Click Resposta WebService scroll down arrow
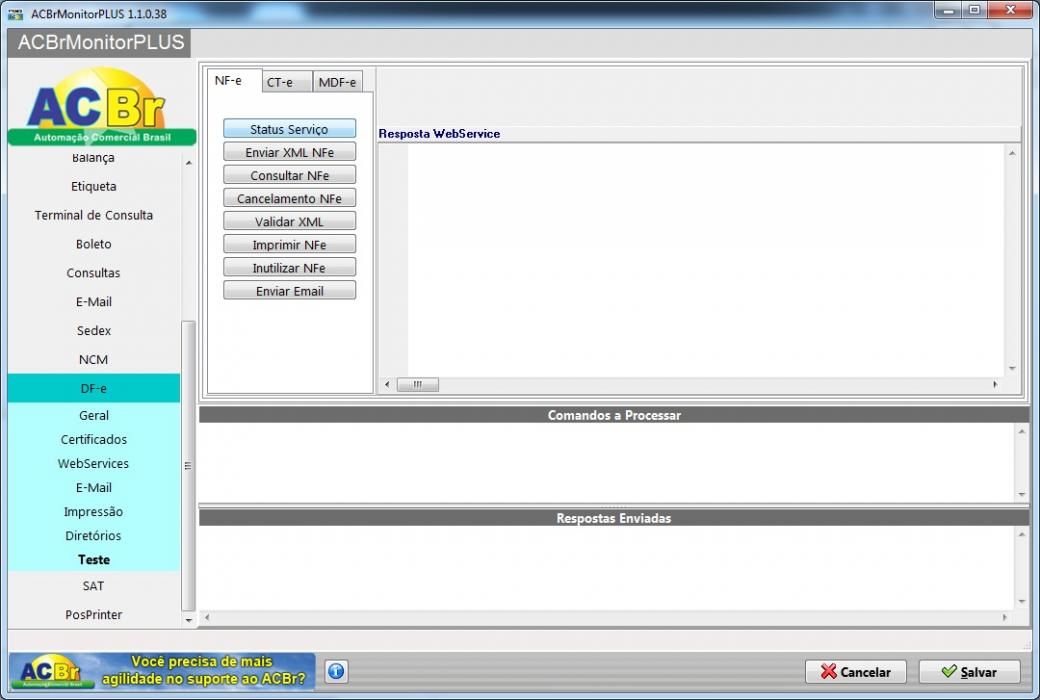Image resolution: width=1040 pixels, height=700 pixels. coord(1012,368)
